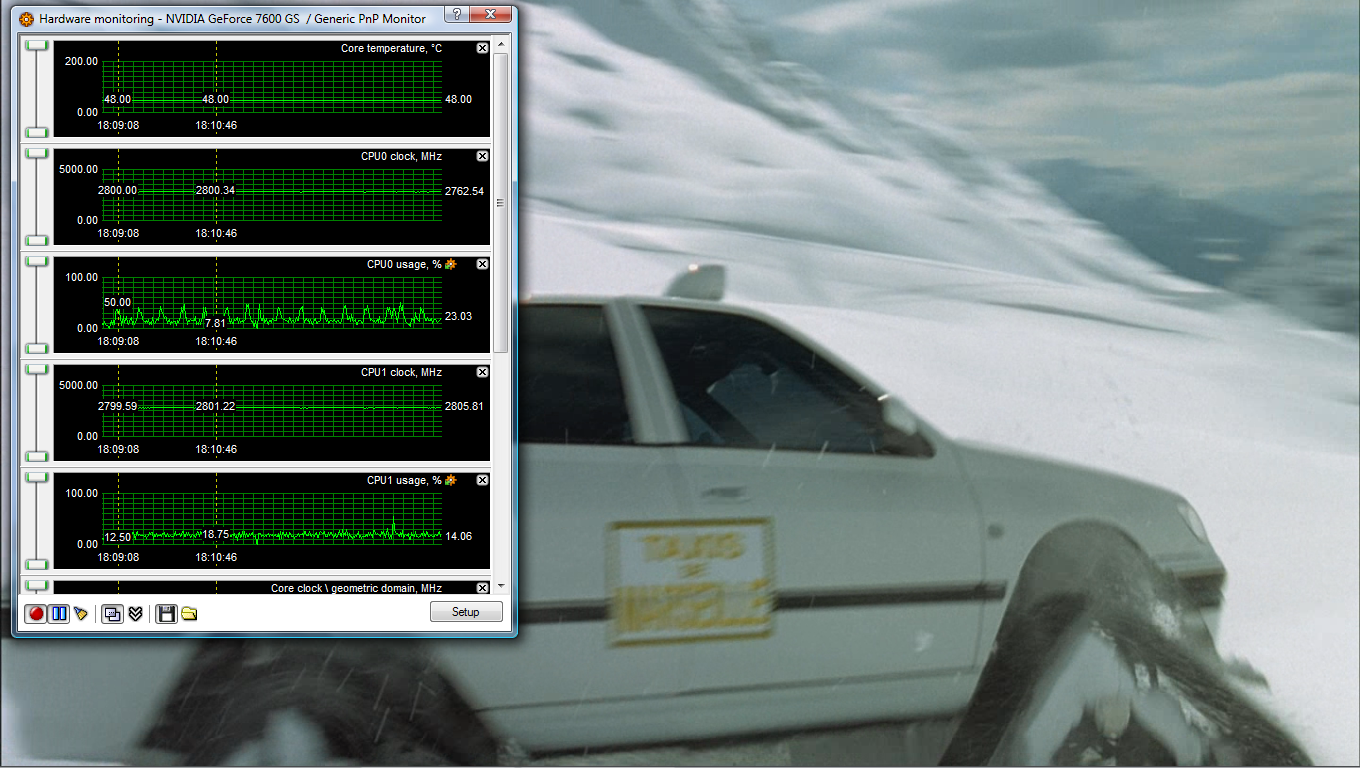Grab the lower slider handle of CPU0 usage
This screenshot has width=1360, height=768.
coord(37,348)
